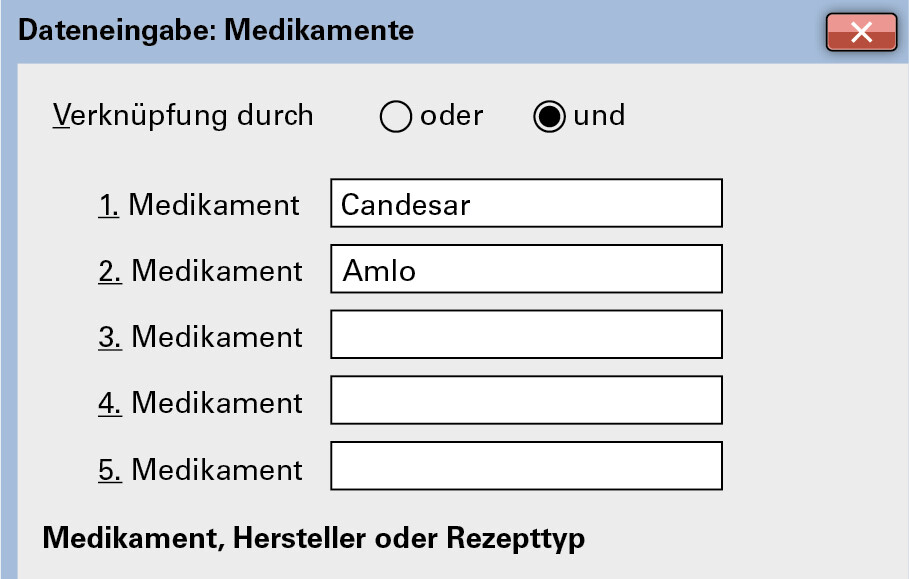The height and width of the screenshot is (579, 909).
Task: Focus the empty 4. Medikament input field
Action: pyautogui.click(x=526, y=401)
